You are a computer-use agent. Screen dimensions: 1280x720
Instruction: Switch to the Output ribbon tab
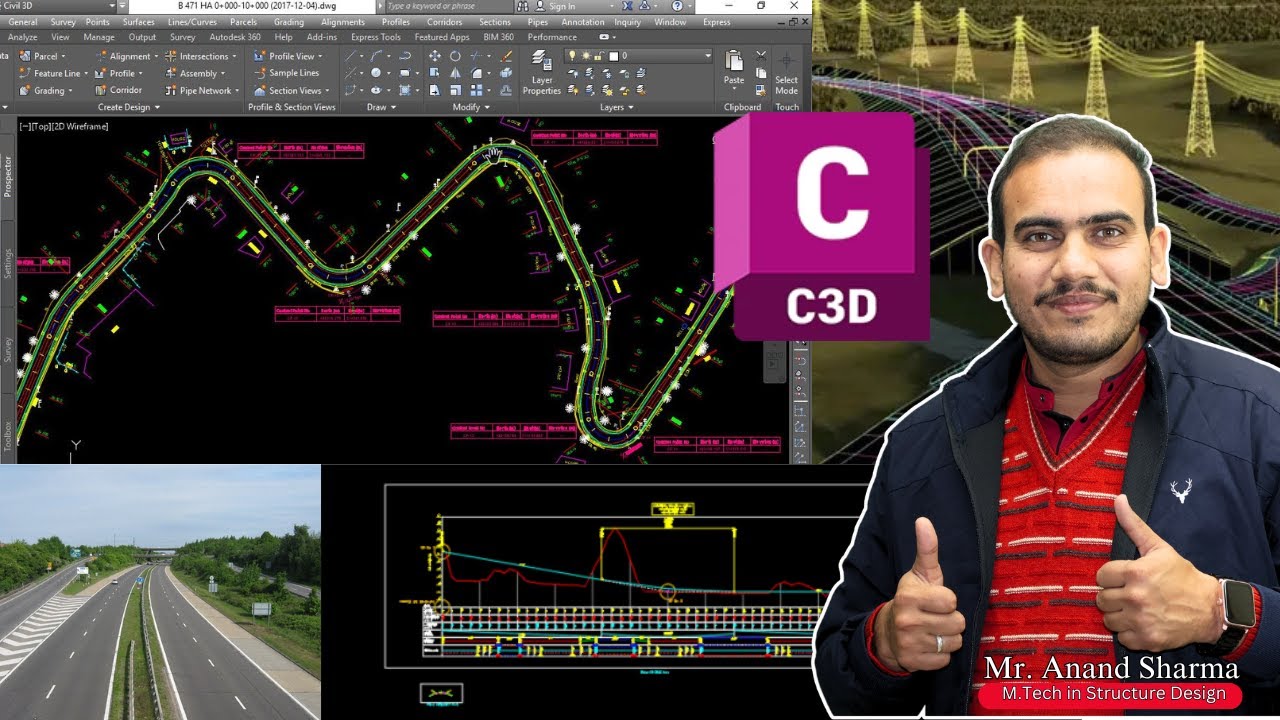coord(142,37)
